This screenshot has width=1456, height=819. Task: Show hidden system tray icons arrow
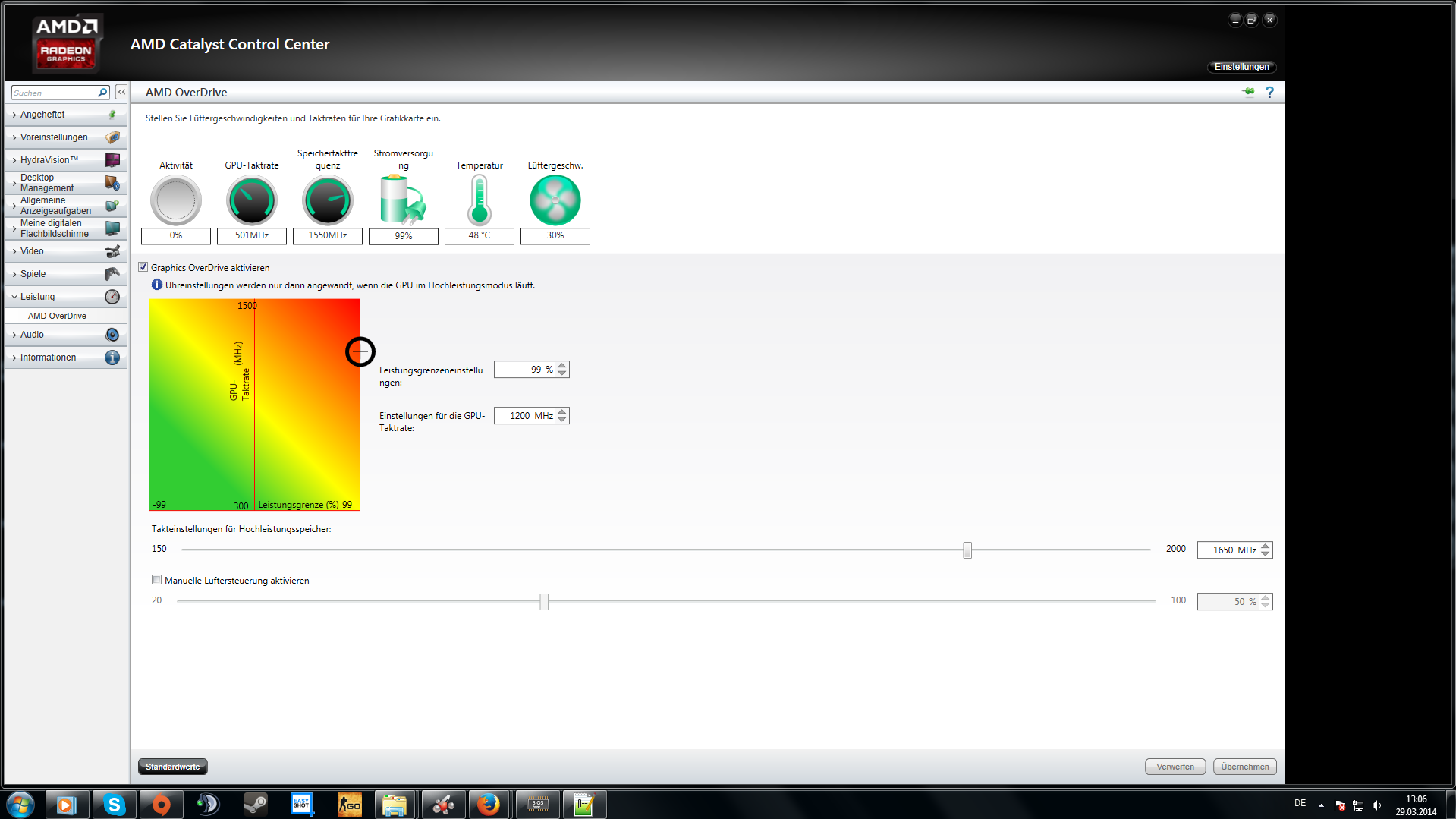1321,805
